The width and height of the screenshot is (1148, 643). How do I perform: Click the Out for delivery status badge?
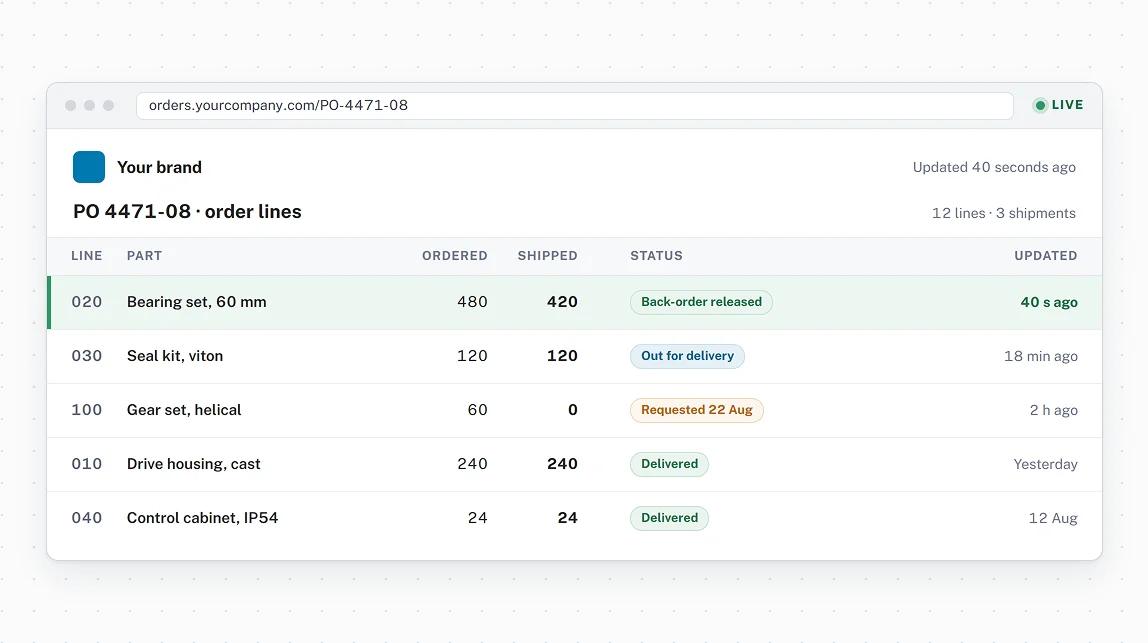pos(687,356)
